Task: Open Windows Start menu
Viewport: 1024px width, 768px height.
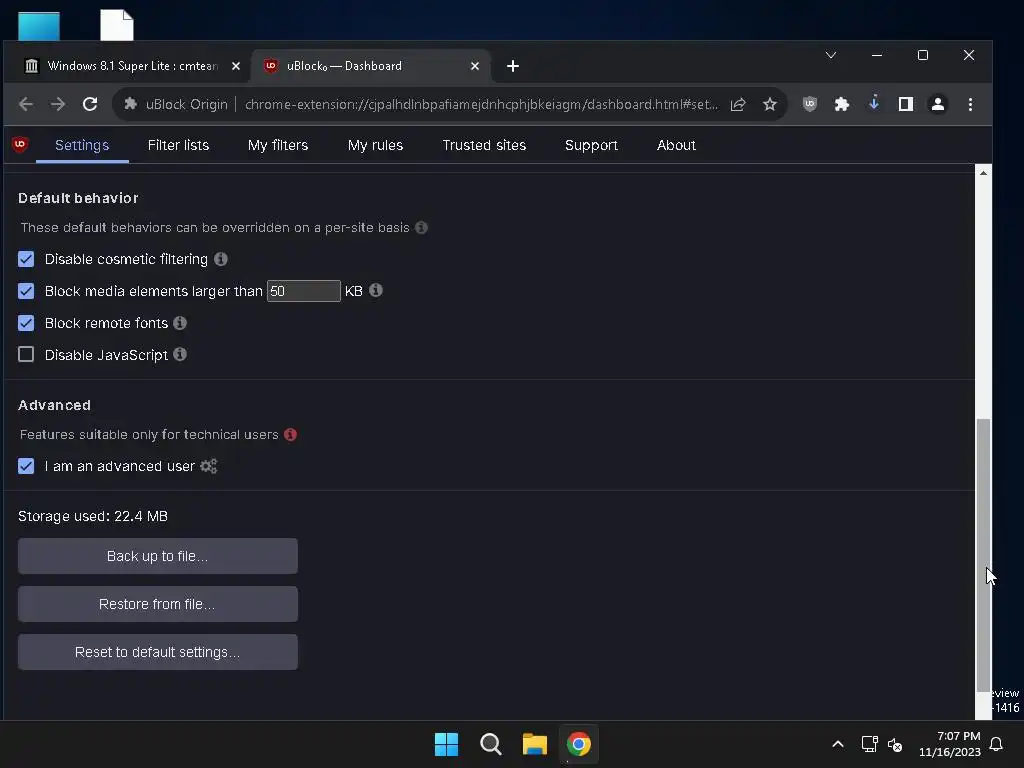Action: point(447,744)
